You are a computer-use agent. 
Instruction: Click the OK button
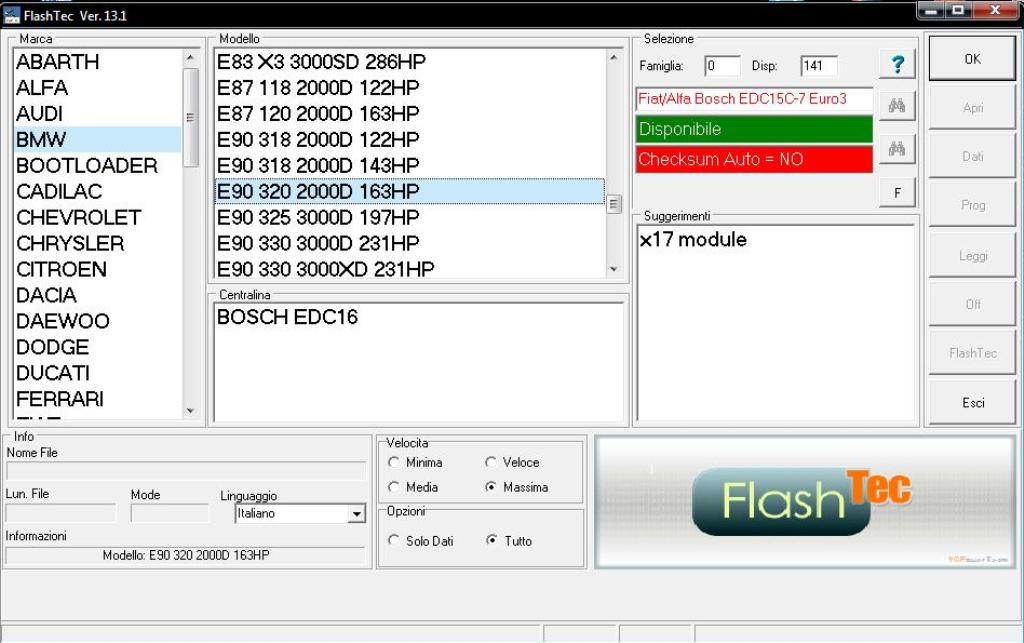(x=972, y=59)
